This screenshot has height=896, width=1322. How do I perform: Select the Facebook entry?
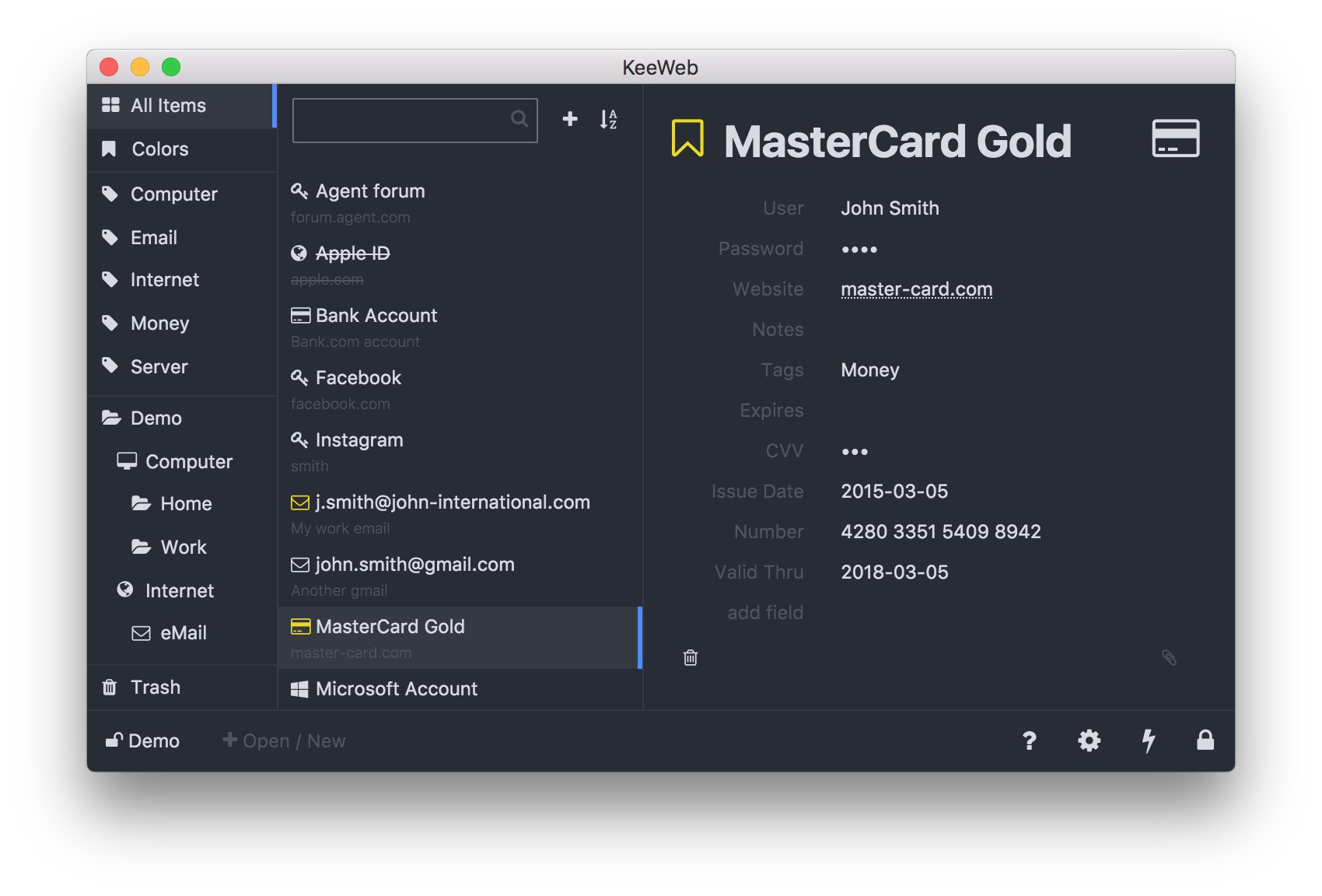(460, 389)
